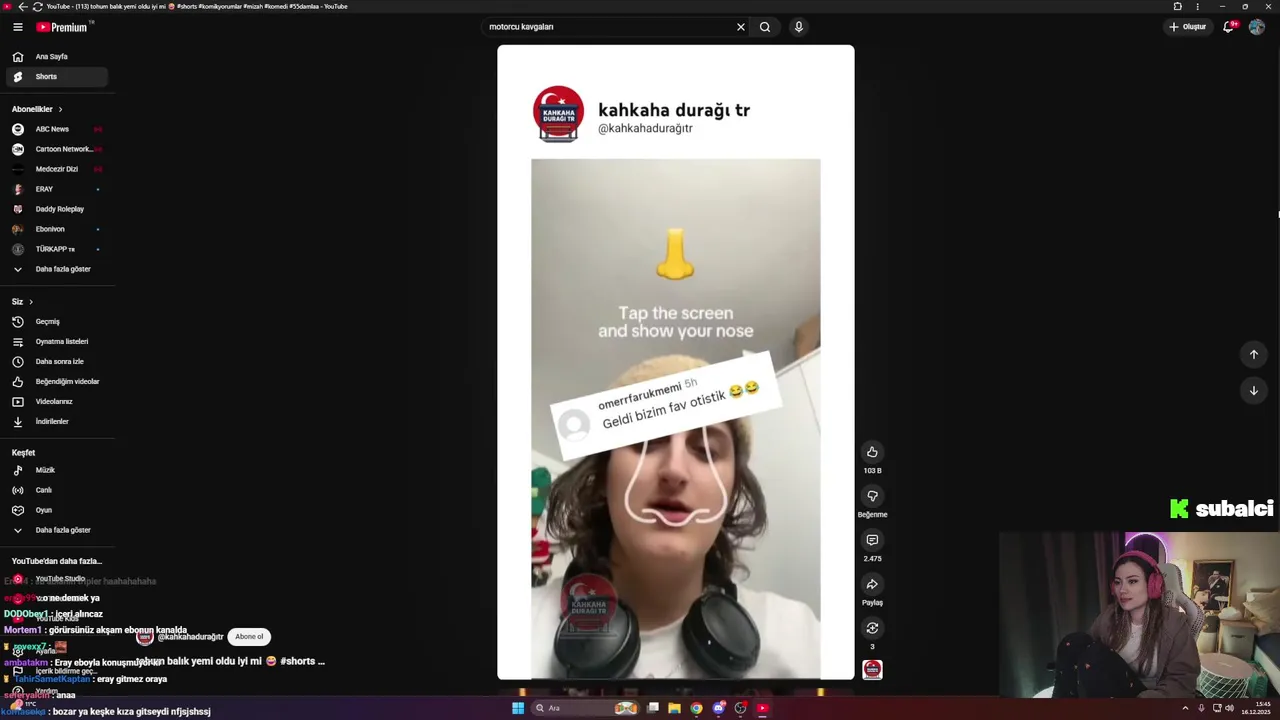Click the YouTube Premium logo
Screen dimensions: 1280x720
65,27
